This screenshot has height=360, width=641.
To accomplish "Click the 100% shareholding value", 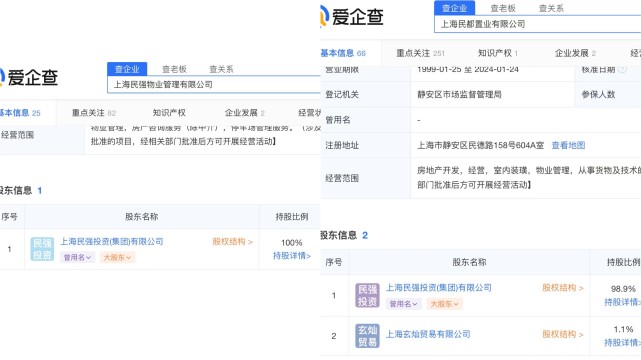I will pyautogui.click(x=291, y=243).
